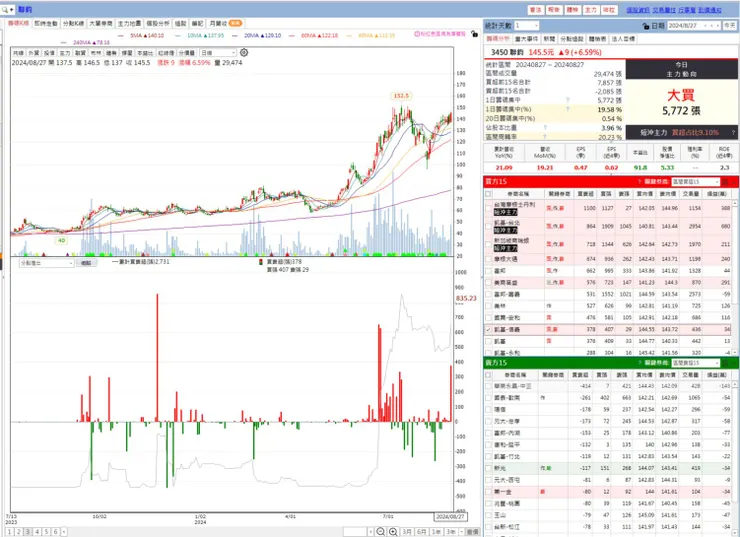Viewport: 740px width, 537px height.
Task: Check the 台灣摩根士丹利 row checkbox
Action: [488, 208]
